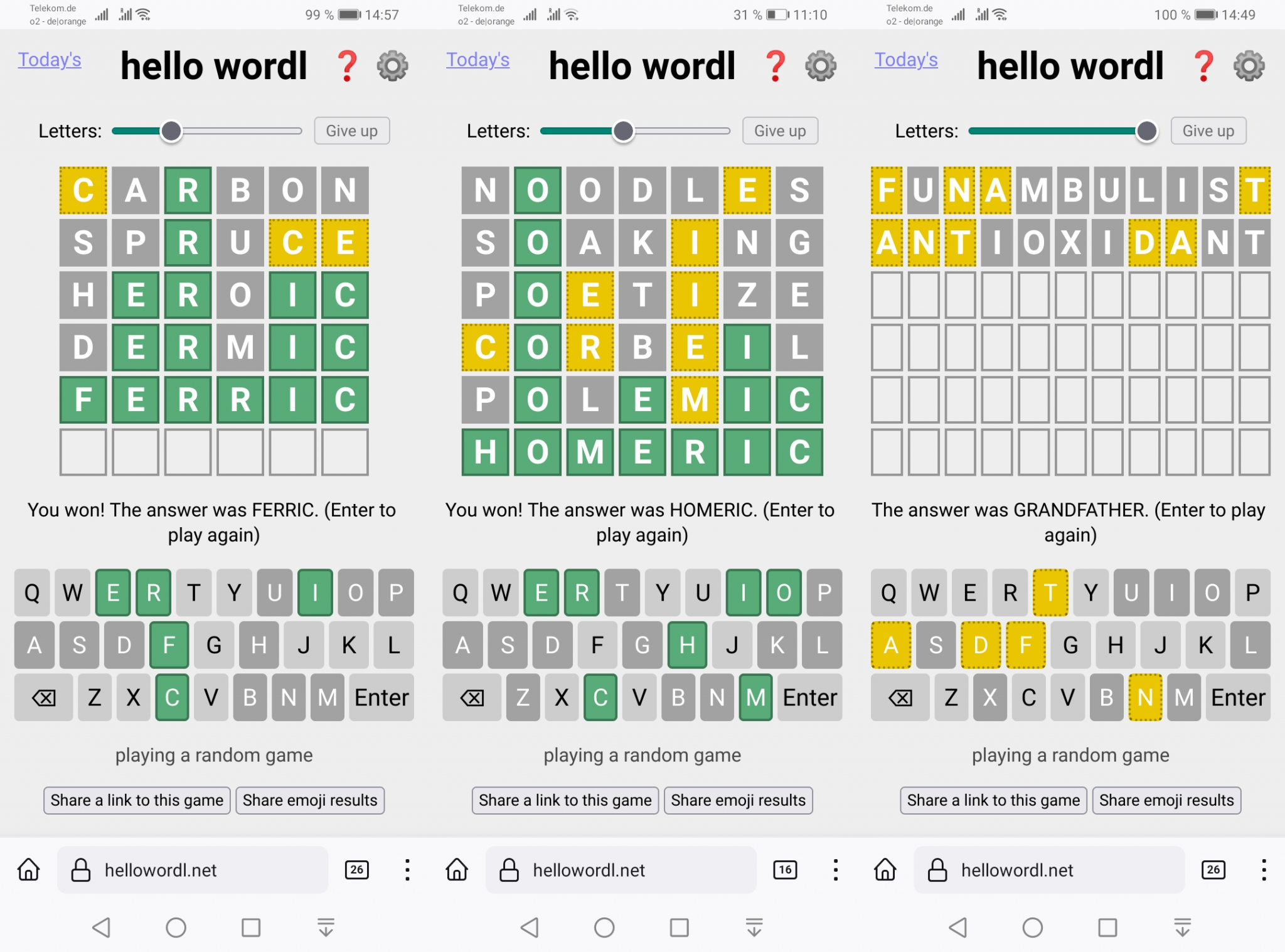1285x952 pixels.
Task: Tap the green H key in the HOMERIC keyboard
Action: [687, 645]
